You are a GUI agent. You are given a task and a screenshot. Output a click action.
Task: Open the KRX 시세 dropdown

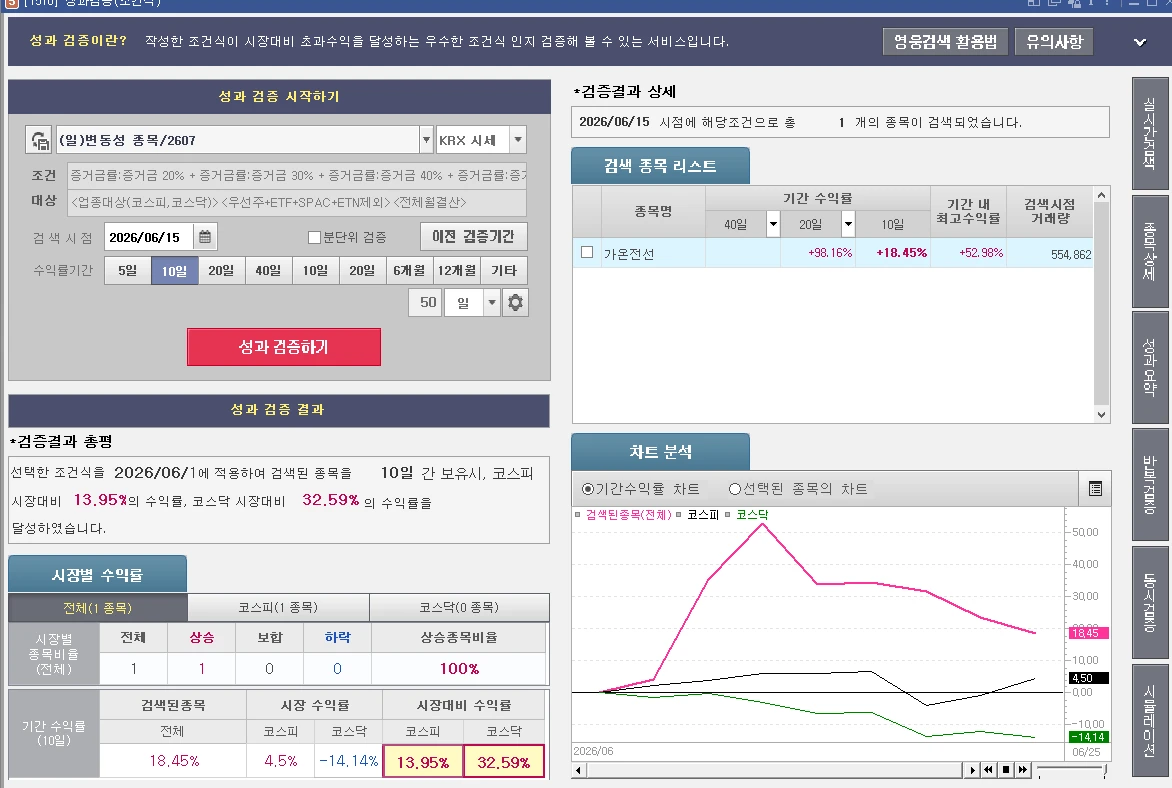click(x=517, y=140)
